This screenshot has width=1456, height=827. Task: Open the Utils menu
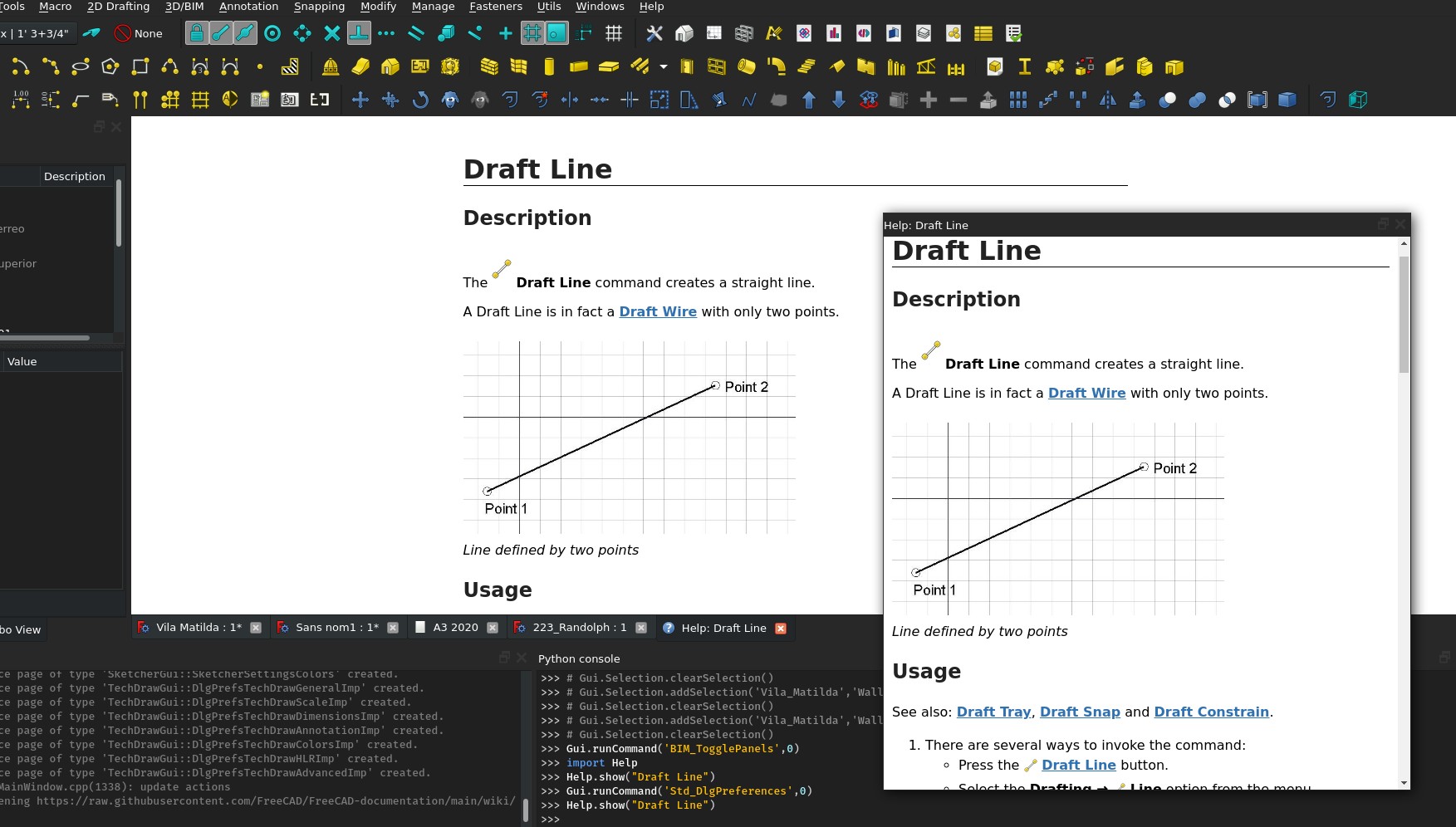tap(549, 7)
